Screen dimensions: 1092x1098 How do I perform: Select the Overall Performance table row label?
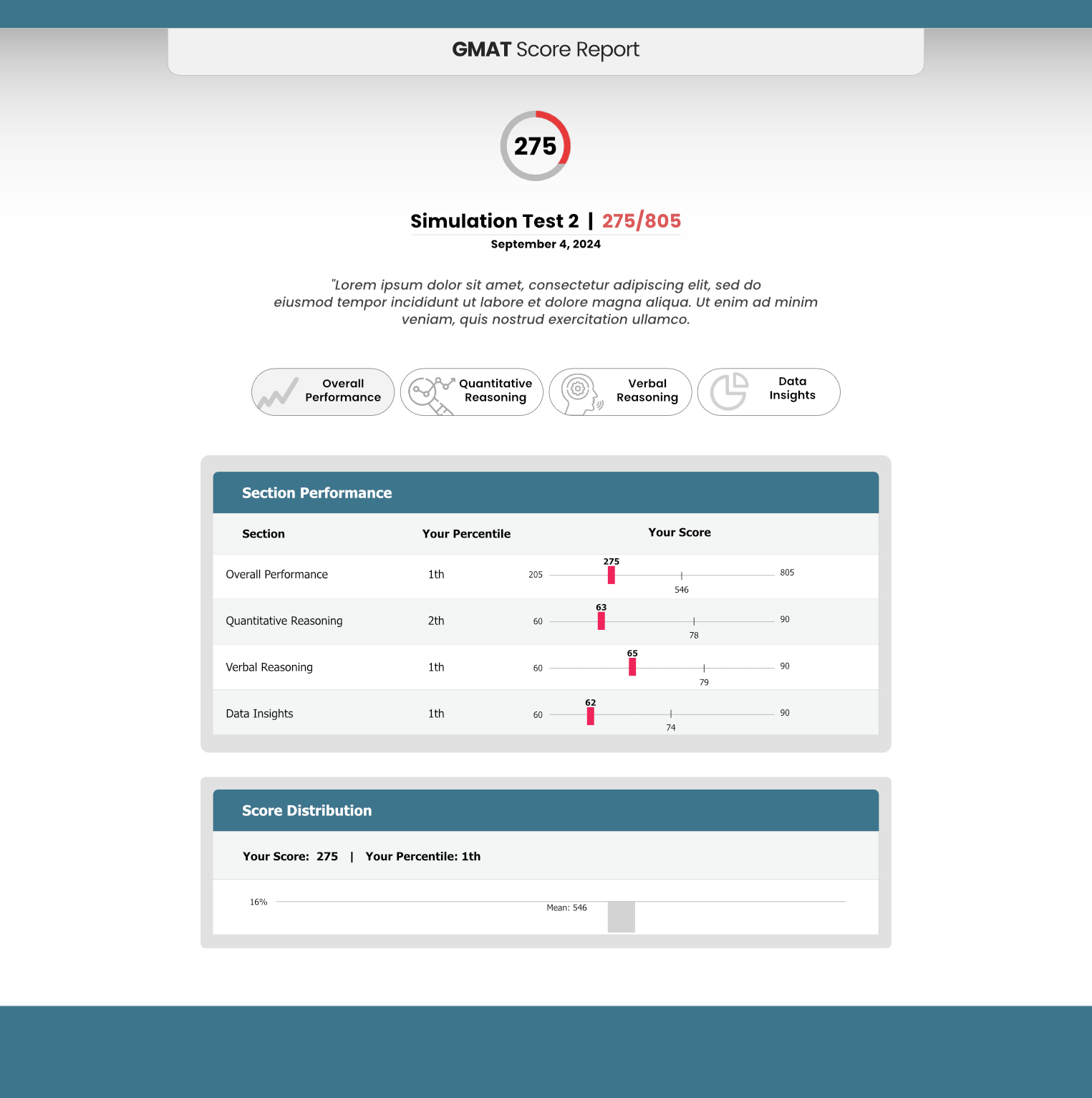click(276, 574)
